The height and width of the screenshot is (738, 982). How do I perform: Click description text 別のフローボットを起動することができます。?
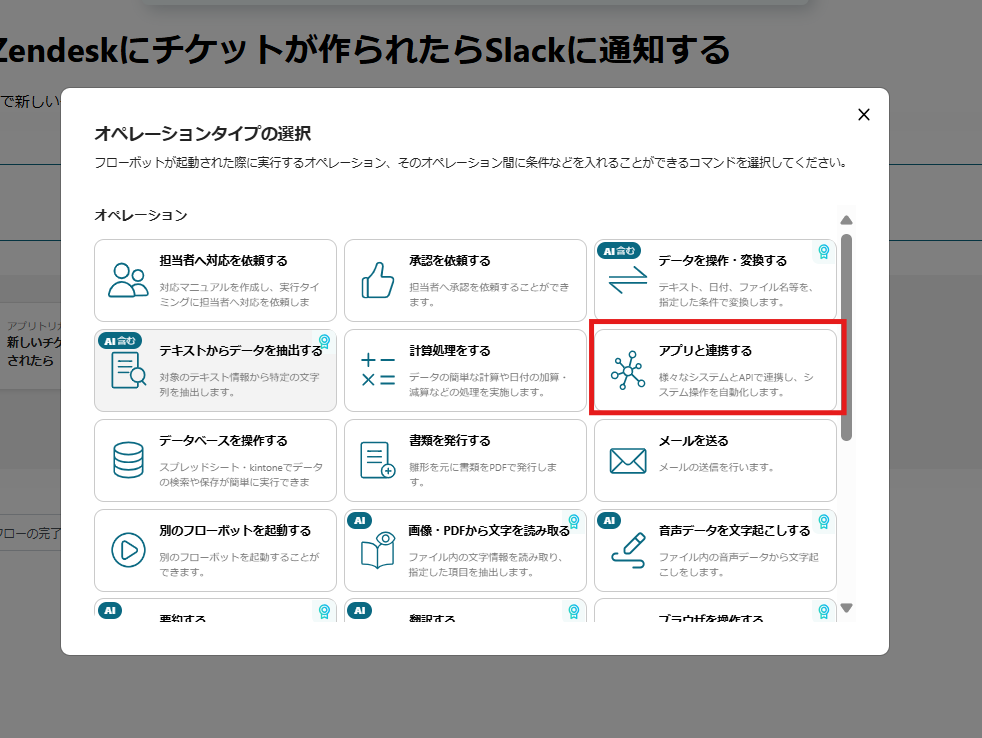click(x=239, y=564)
